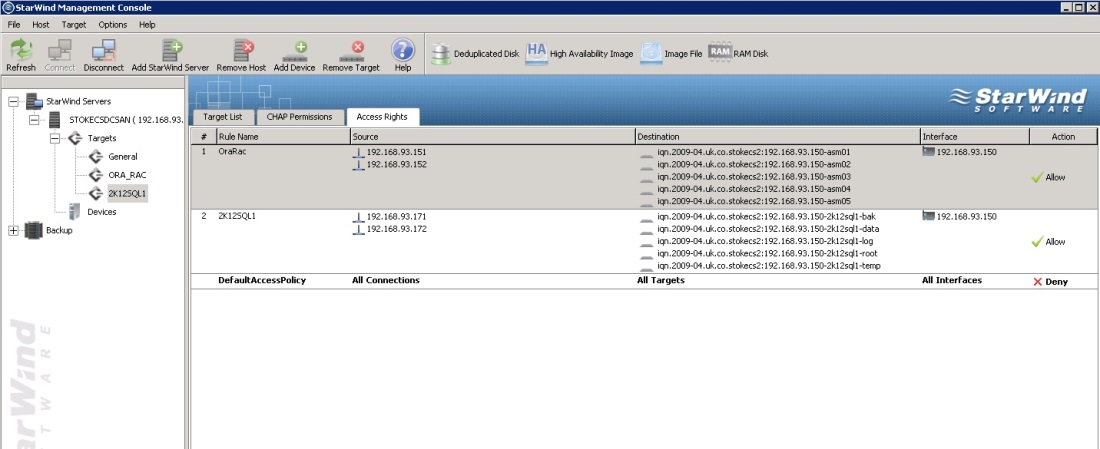Open the Options menu

[x=112, y=25]
